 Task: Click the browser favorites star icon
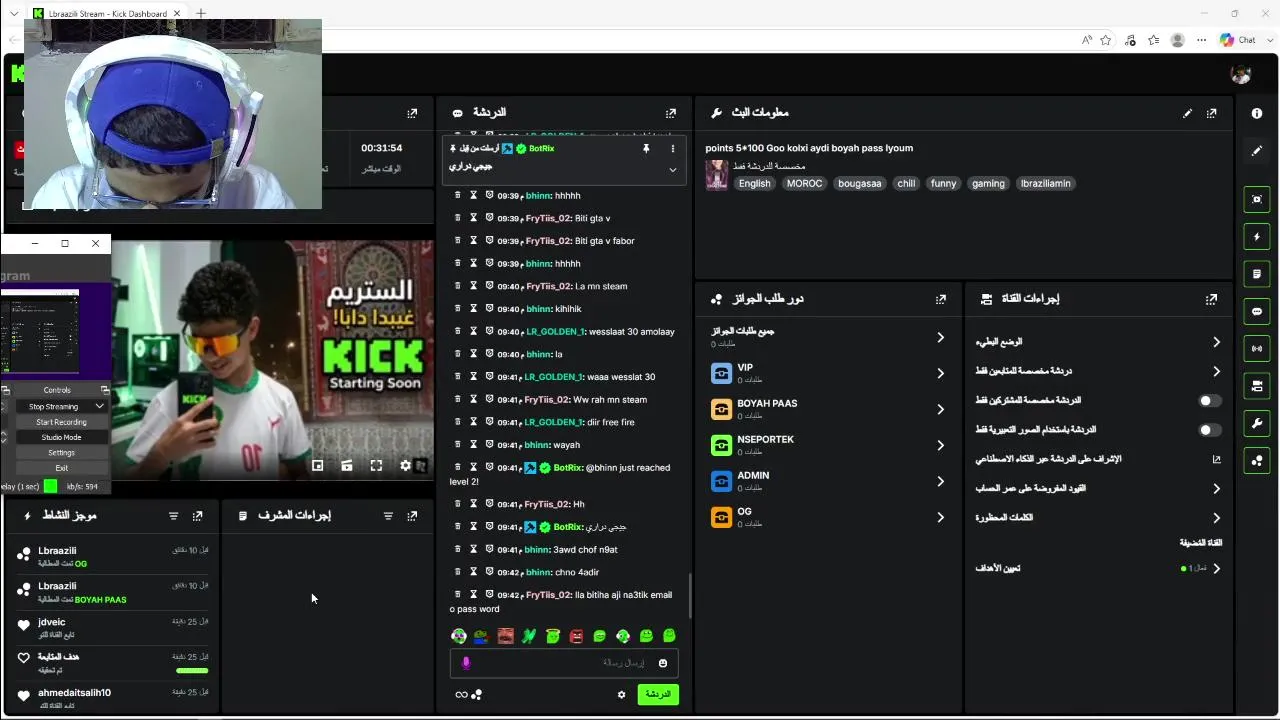tap(1106, 40)
